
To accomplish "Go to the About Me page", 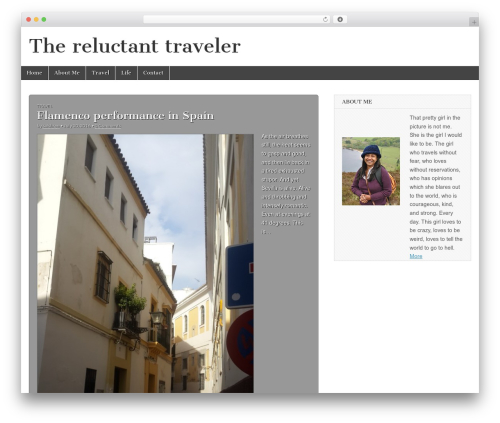I will [x=67, y=73].
